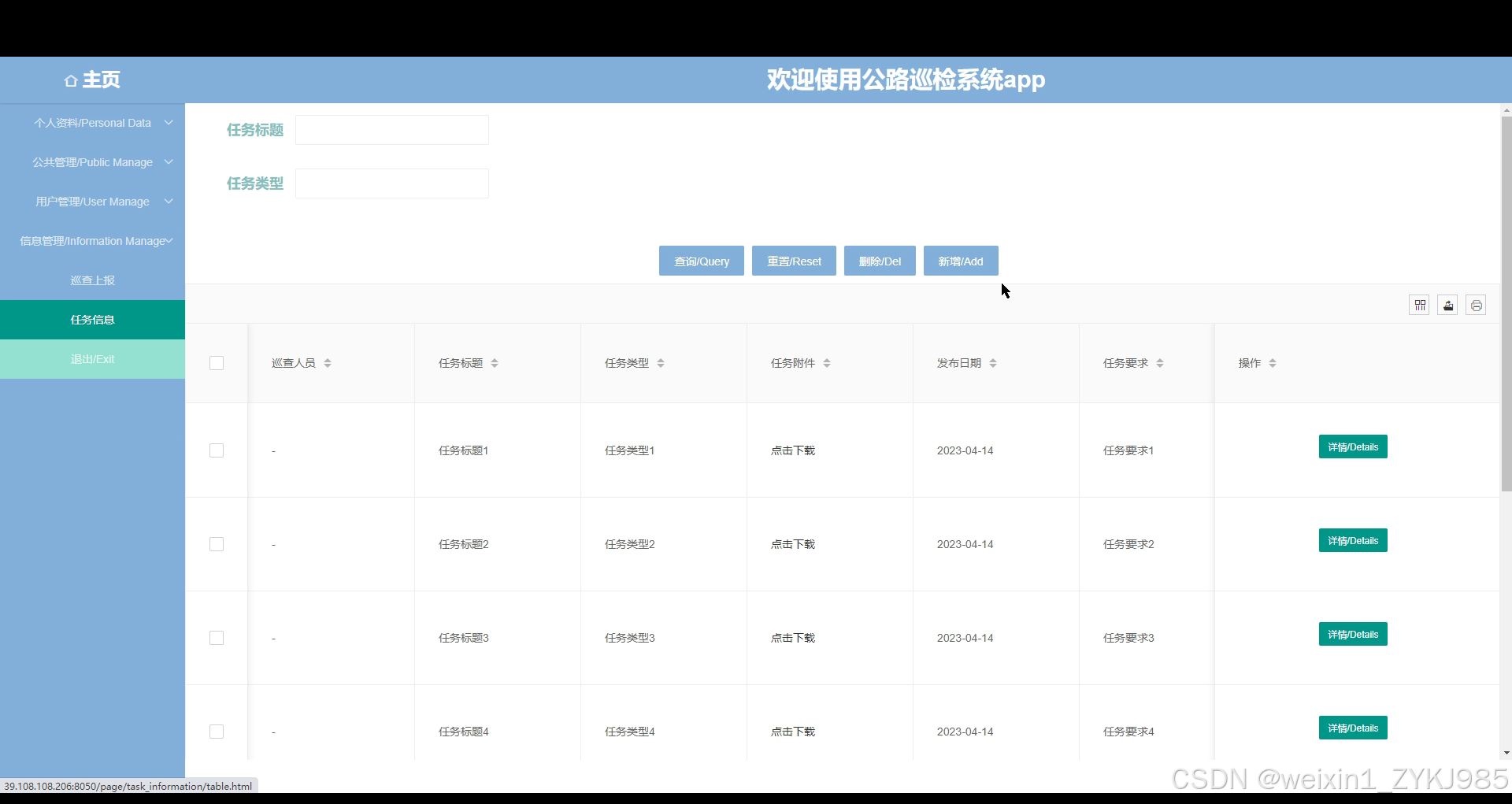Download attachment 点击下载 for 任务标题2
Screen dimensions: 1512x804
(x=793, y=544)
